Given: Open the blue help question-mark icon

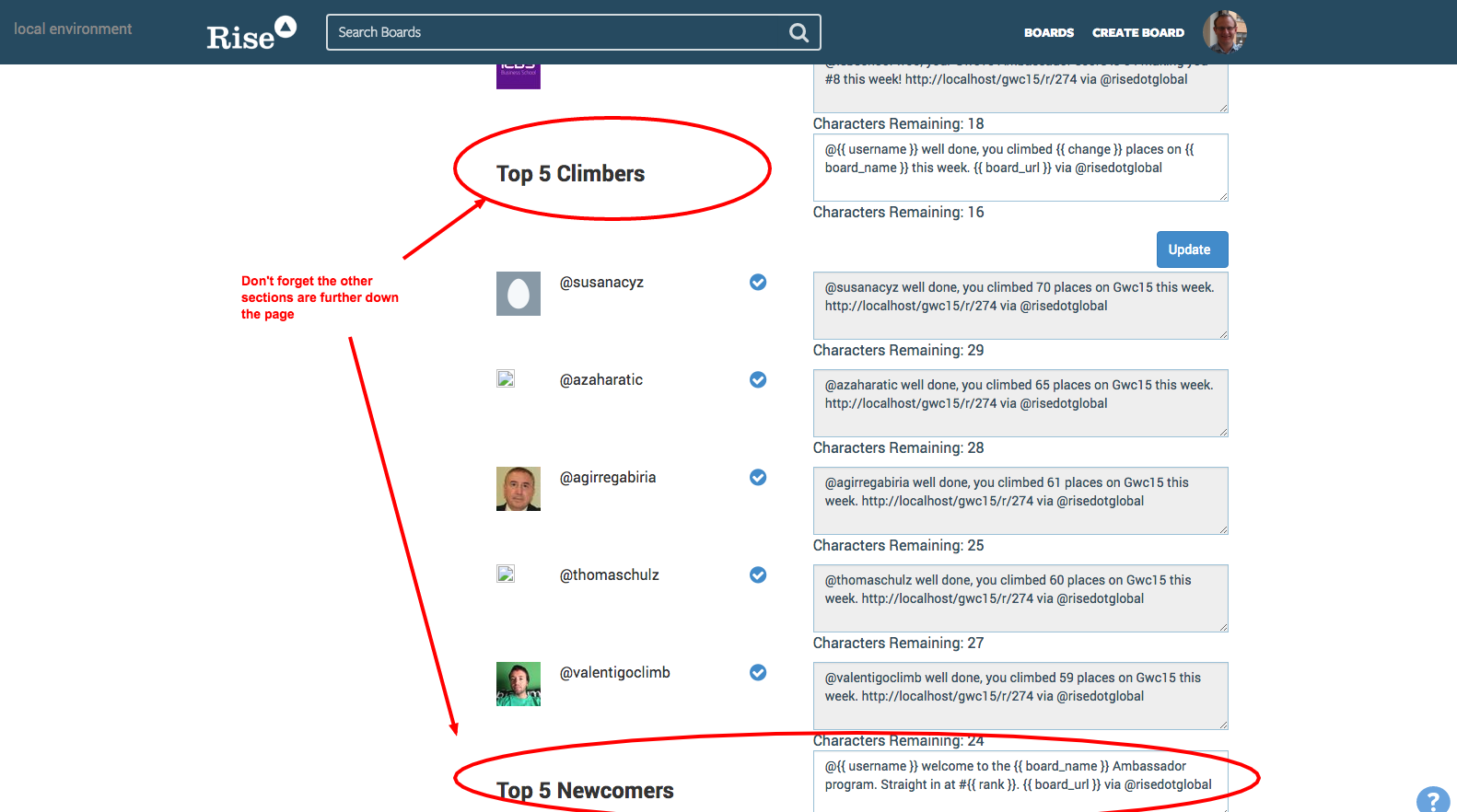Looking at the screenshot, I should pyautogui.click(x=1433, y=800).
